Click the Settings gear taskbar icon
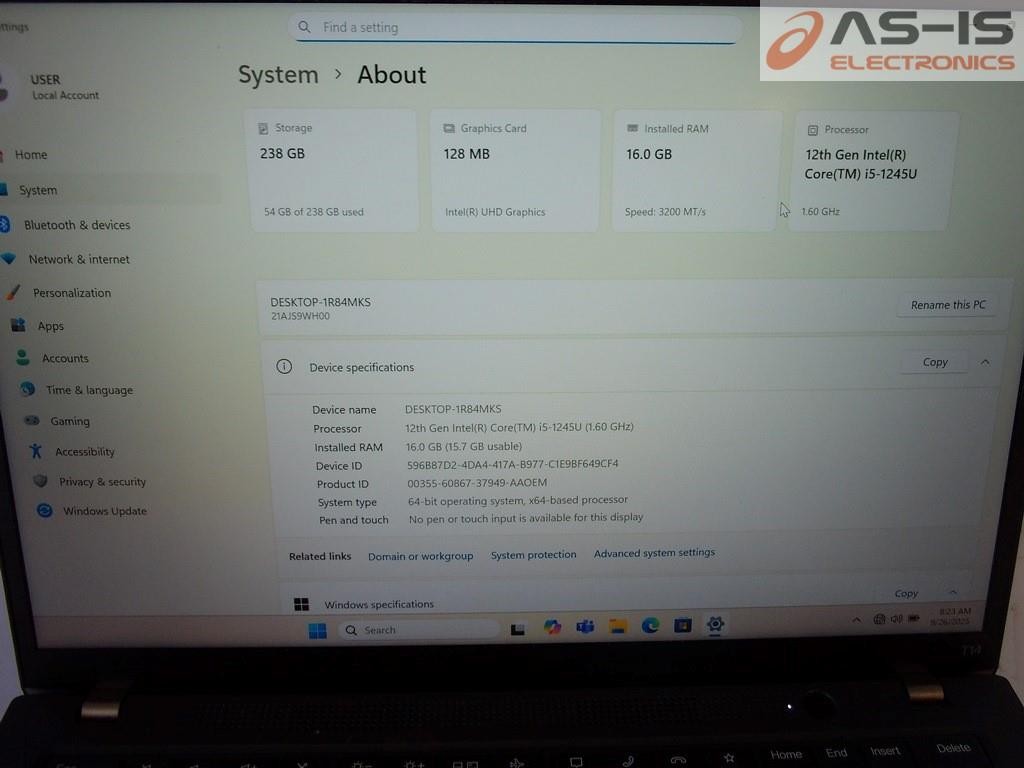1024x768 pixels. click(715, 624)
